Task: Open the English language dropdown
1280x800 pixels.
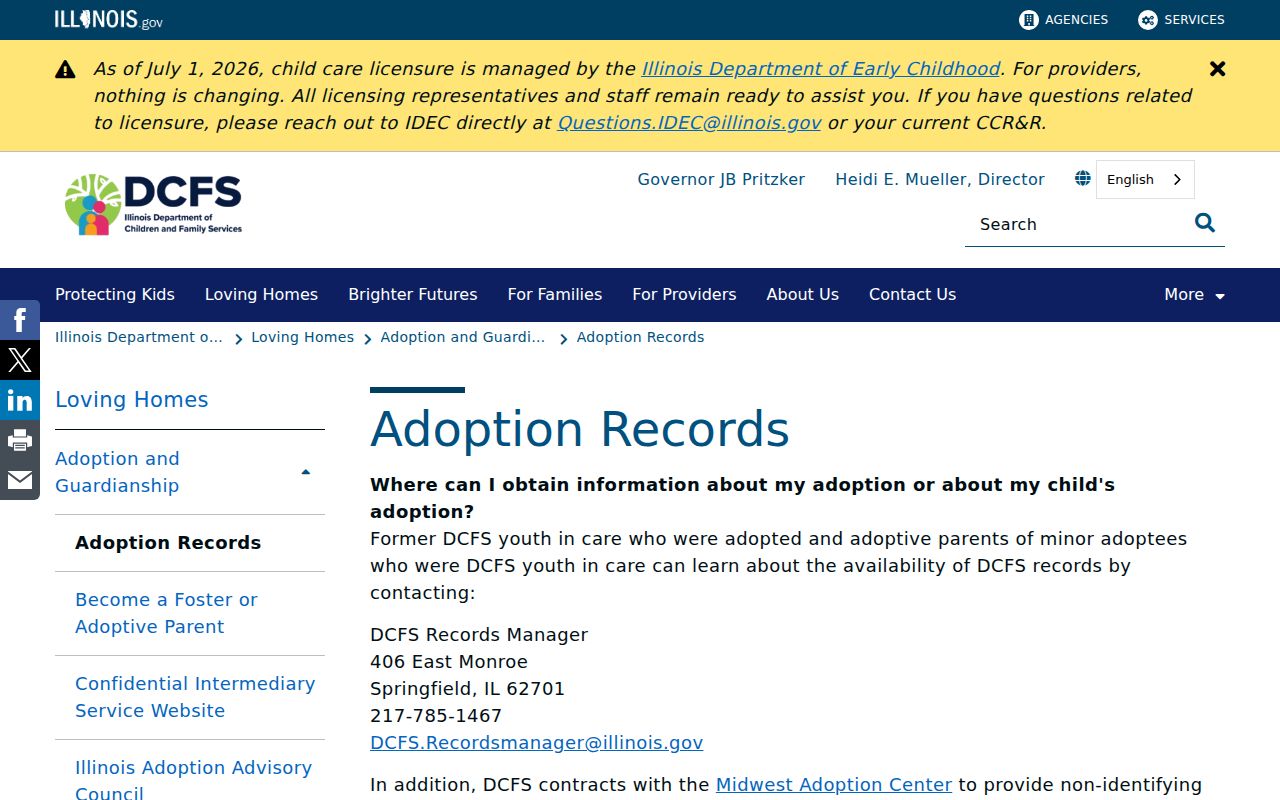Action: (x=1145, y=180)
